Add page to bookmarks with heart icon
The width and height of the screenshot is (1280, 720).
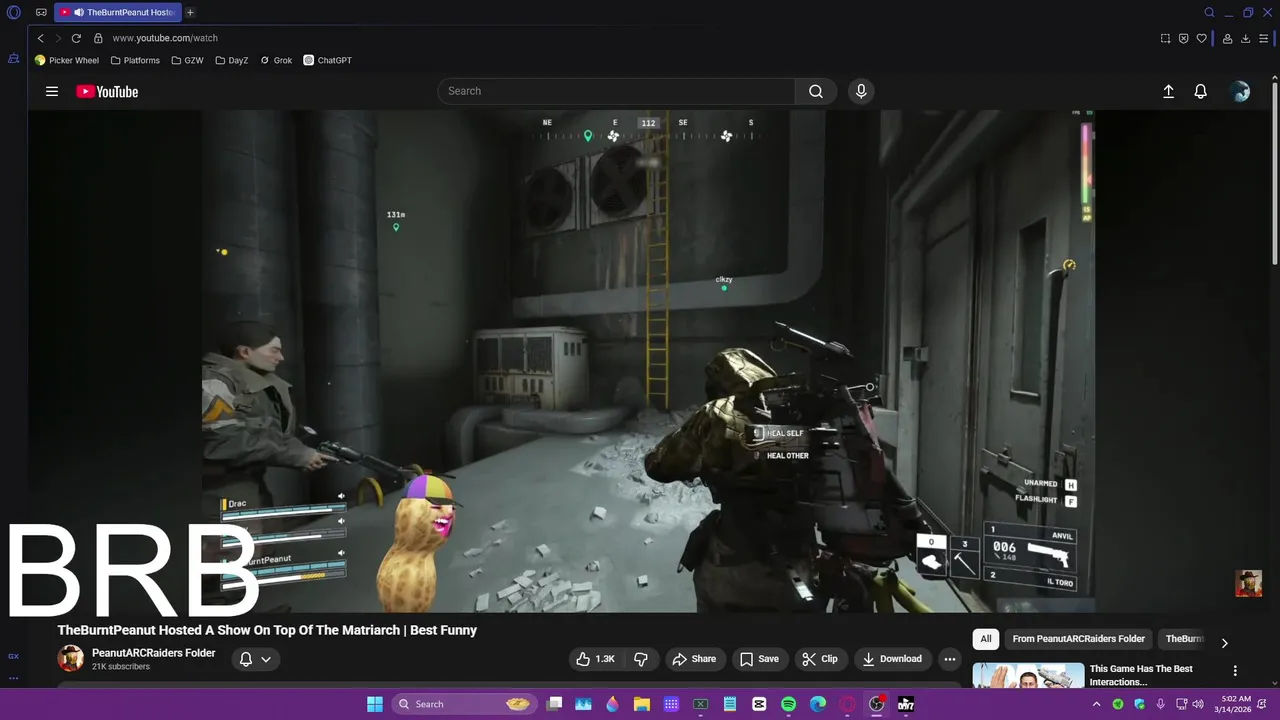tap(1202, 38)
